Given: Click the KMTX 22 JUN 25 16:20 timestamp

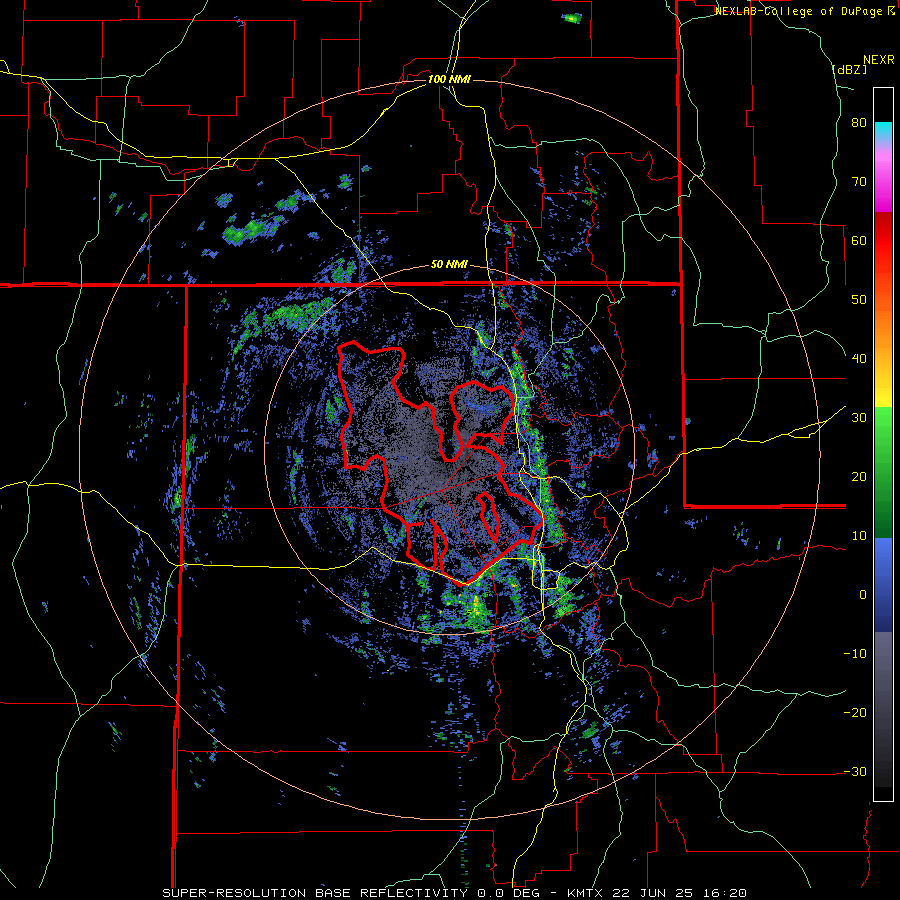Looking at the screenshot, I should [657, 893].
